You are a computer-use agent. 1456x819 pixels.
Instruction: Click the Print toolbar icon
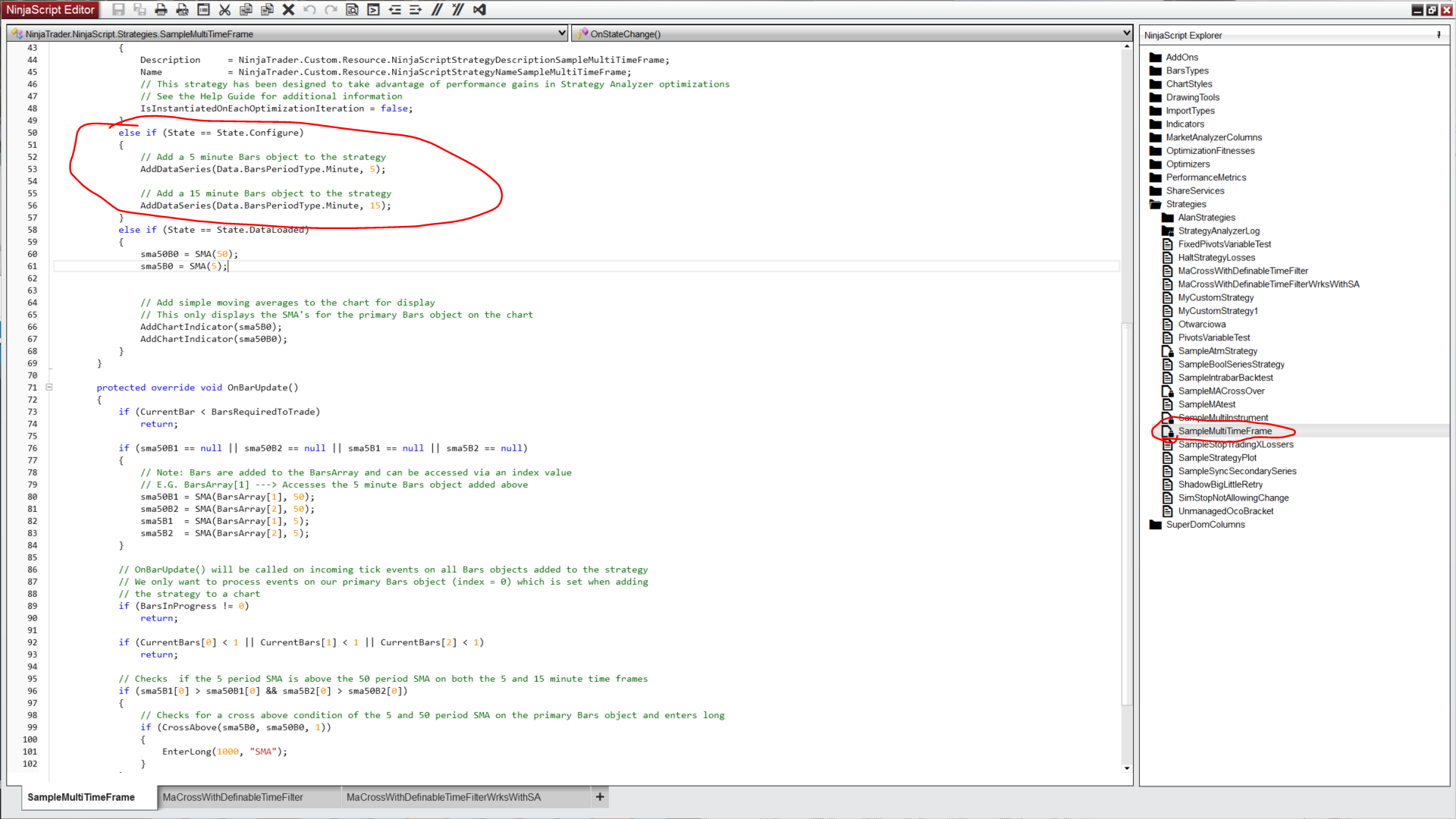tap(161, 10)
